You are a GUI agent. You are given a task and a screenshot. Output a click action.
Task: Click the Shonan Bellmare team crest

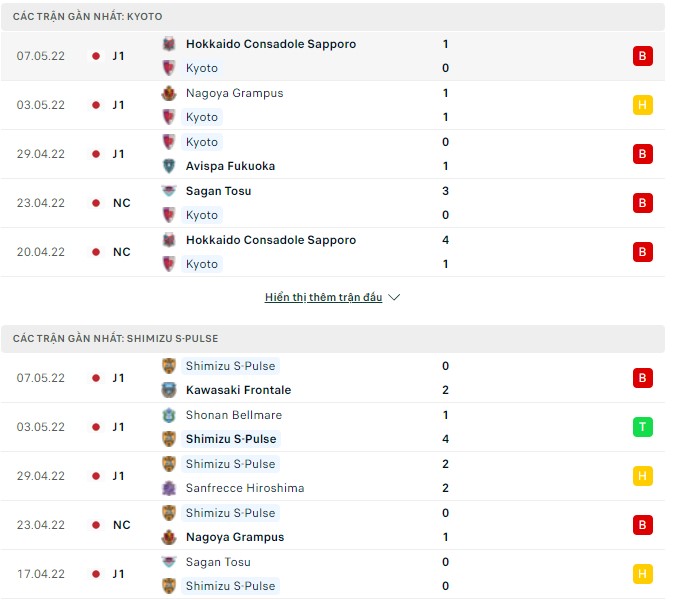[169, 415]
